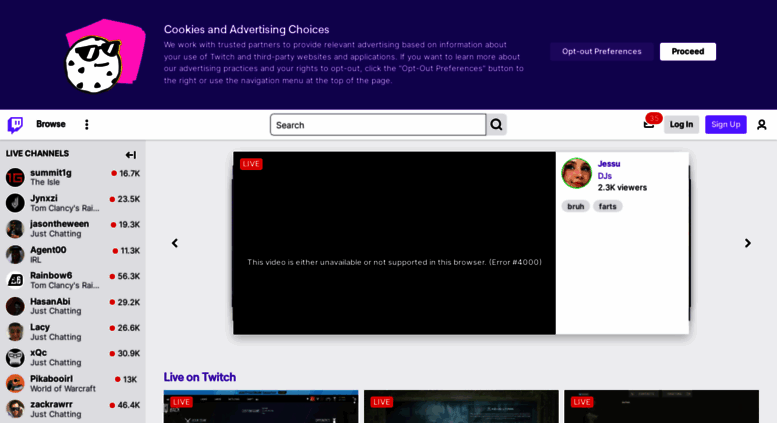Open the user profile icon menu

[x=762, y=125]
